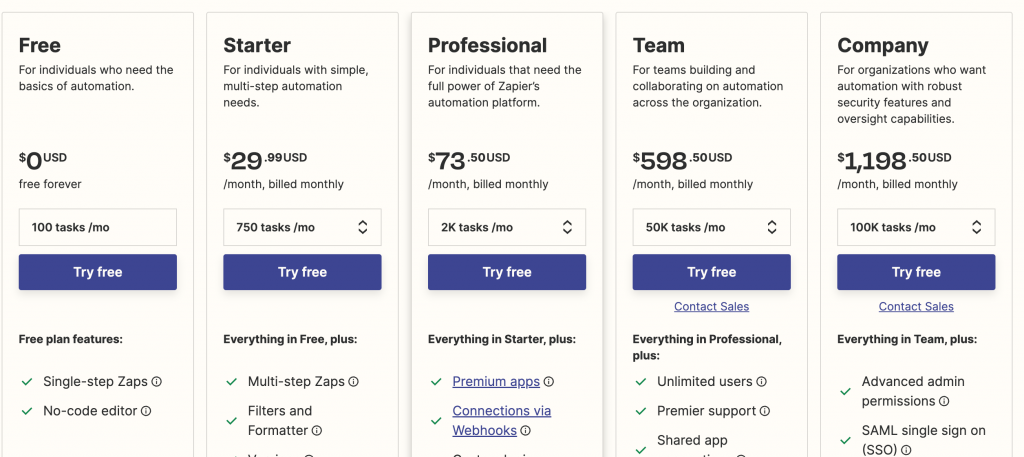Click the $1,198.50 USD Company price
The height and width of the screenshot is (457, 1024).
click(x=894, y=161)
